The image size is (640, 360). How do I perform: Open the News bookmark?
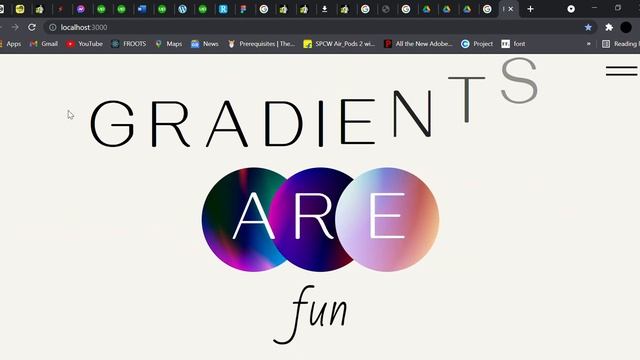tap(205, 44)
